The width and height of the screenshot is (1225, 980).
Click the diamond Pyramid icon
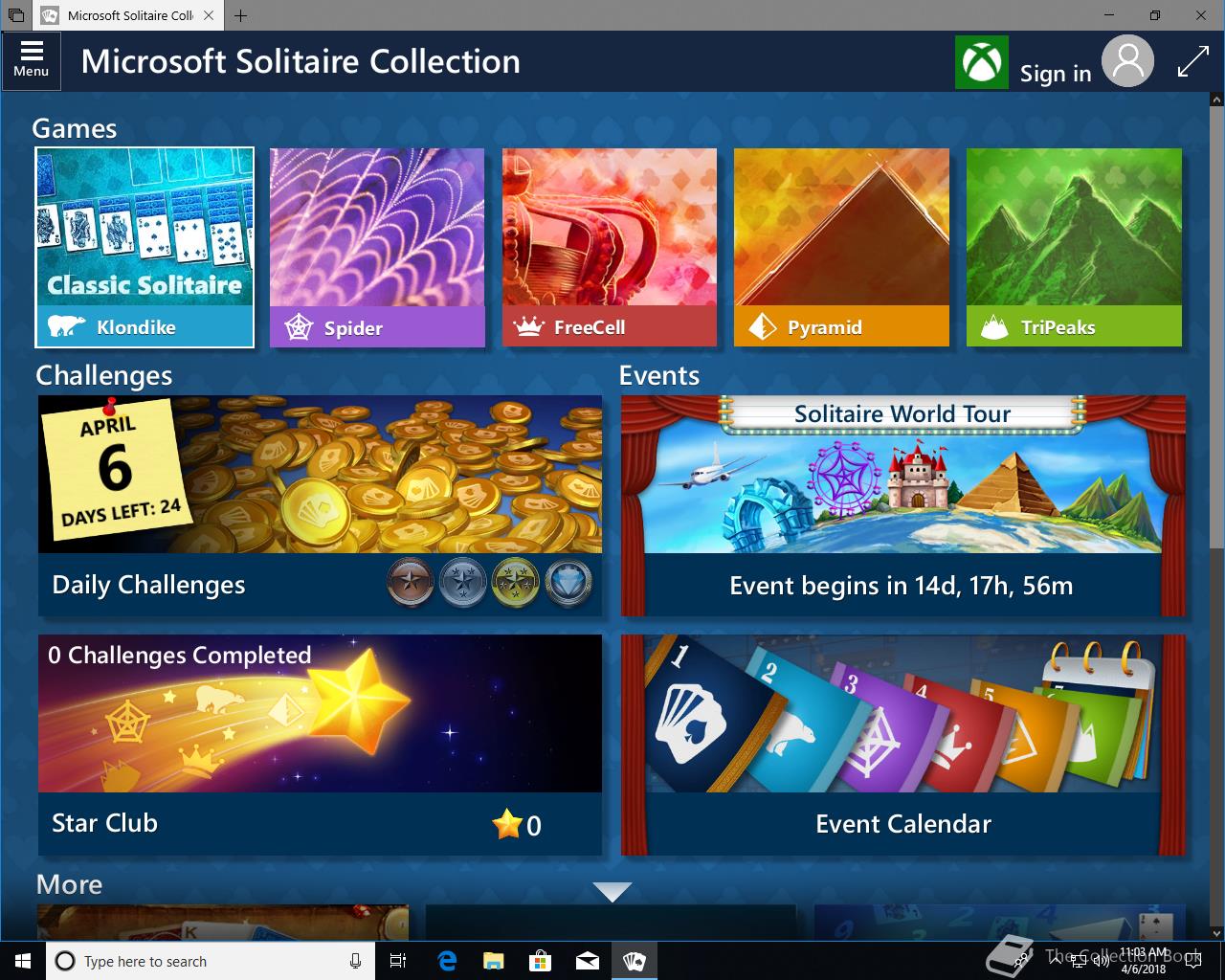tap(762, 327)
